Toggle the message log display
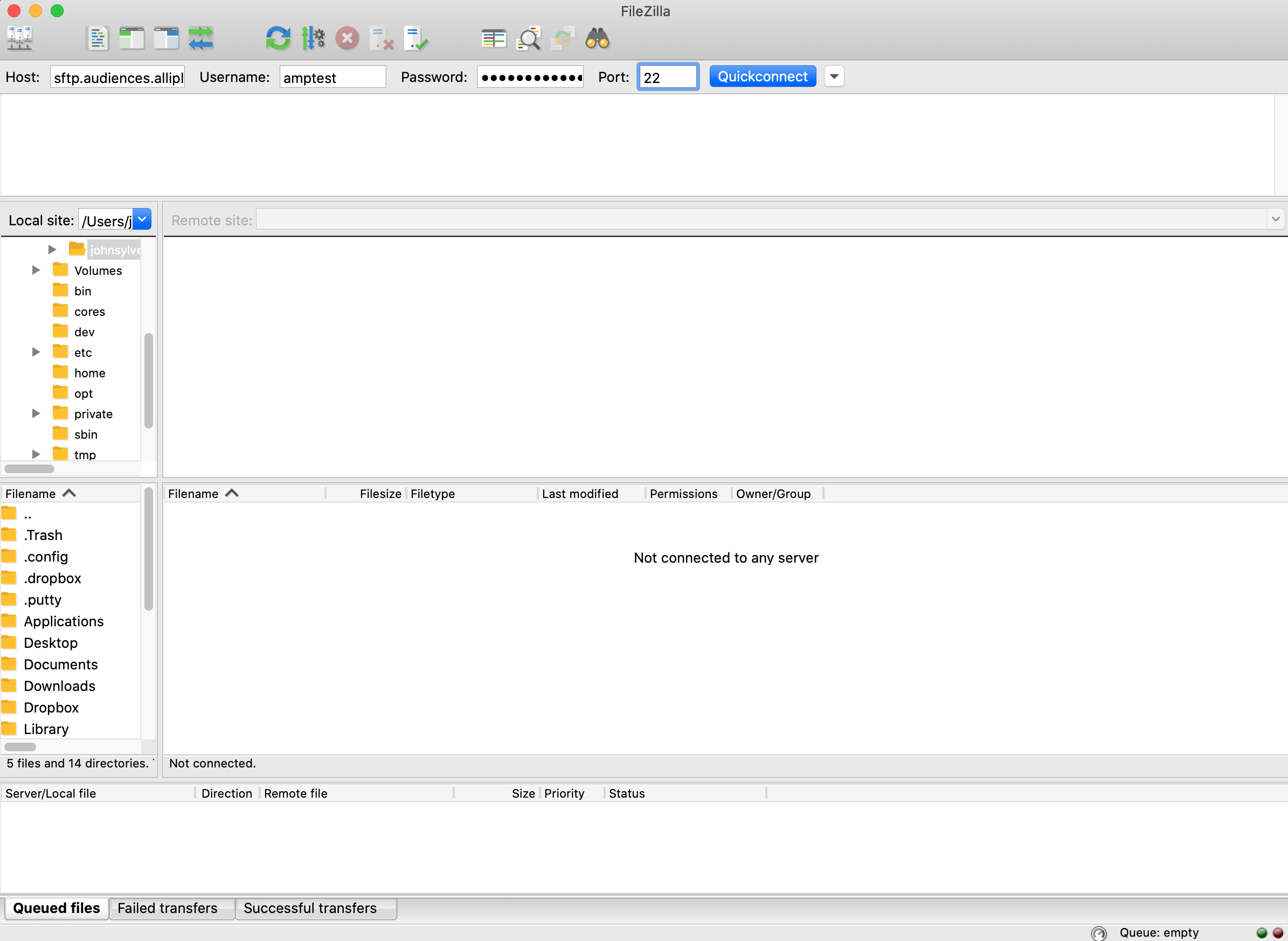 coord(98,38)
